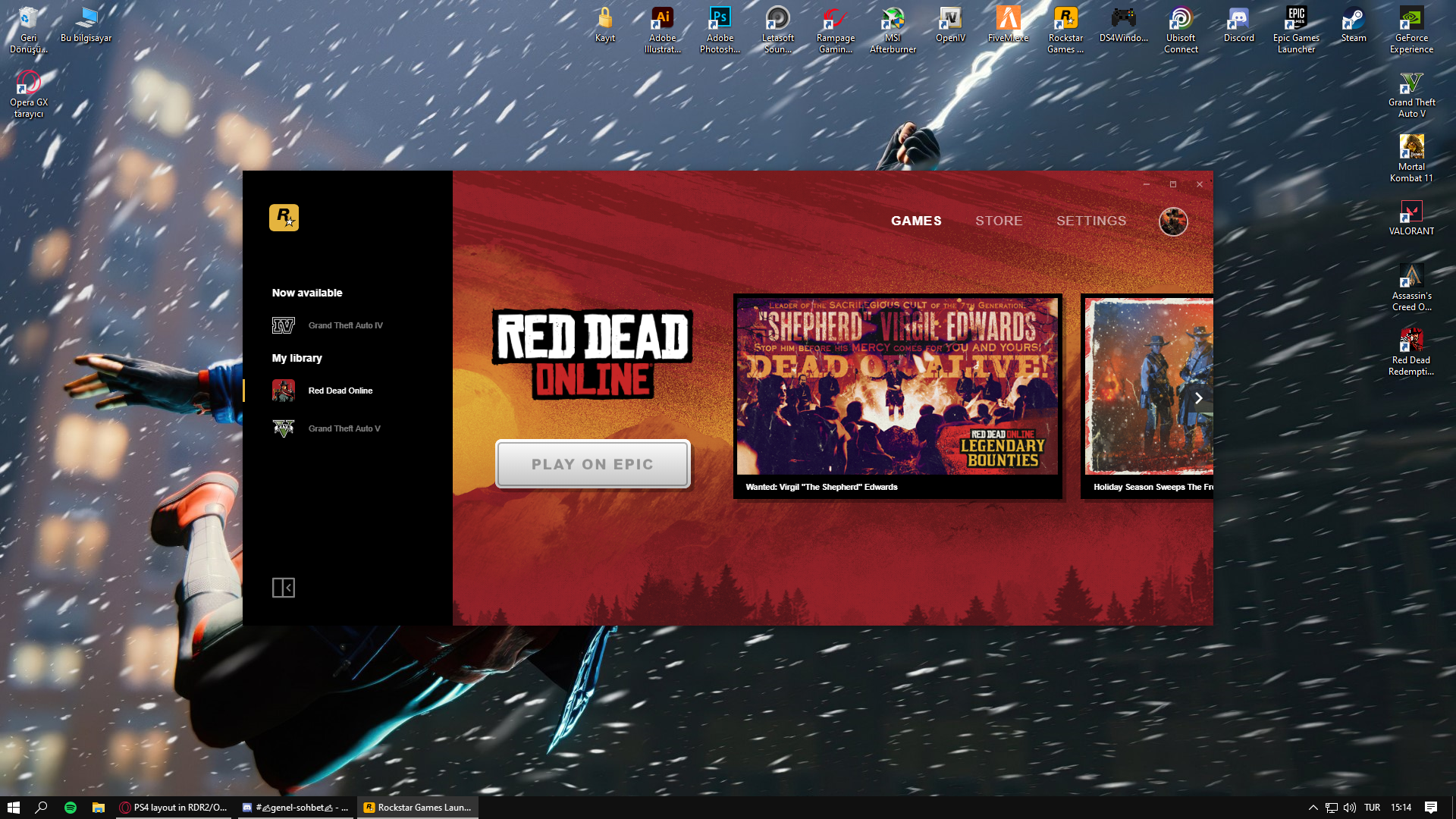Viewport: 1456px width, 819px height.
Task: Click the Rockstar Games logo in sidebar
Action: click(x=284, y=218)
